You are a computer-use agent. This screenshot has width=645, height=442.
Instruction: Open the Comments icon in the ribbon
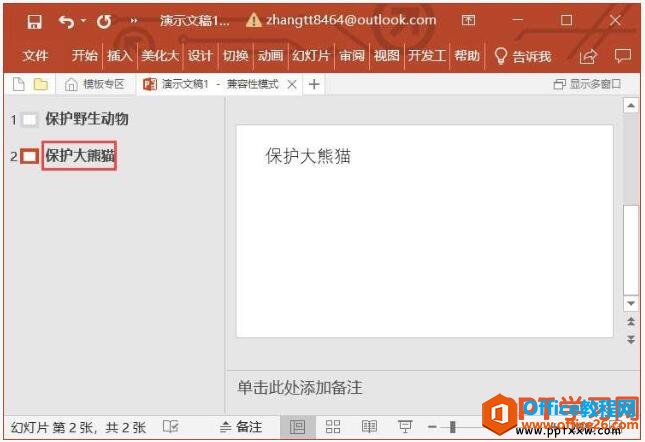coord(622,56)
